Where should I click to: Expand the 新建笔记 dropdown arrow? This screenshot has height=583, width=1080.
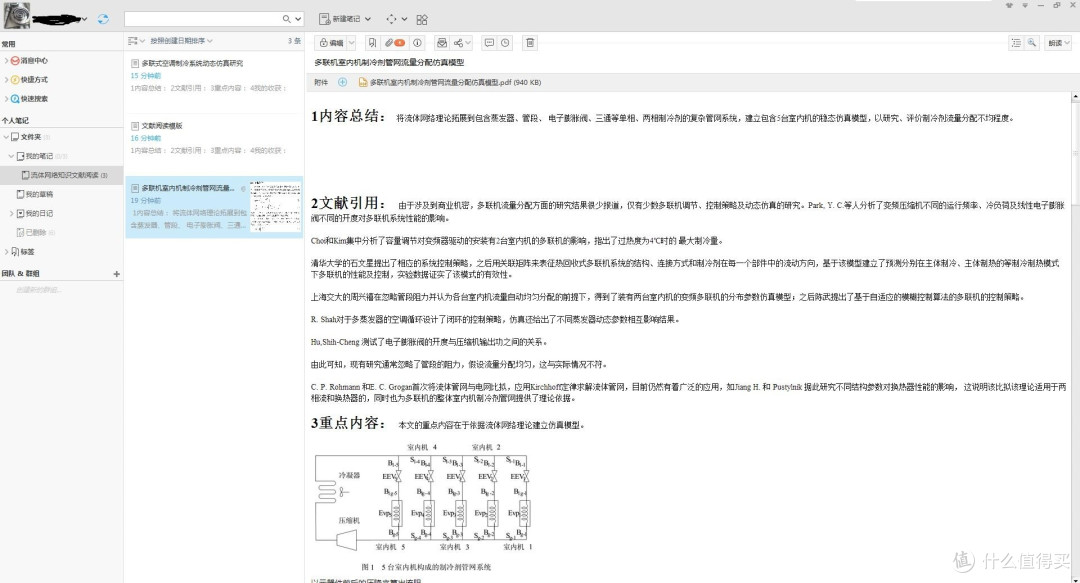pos(368,19)
